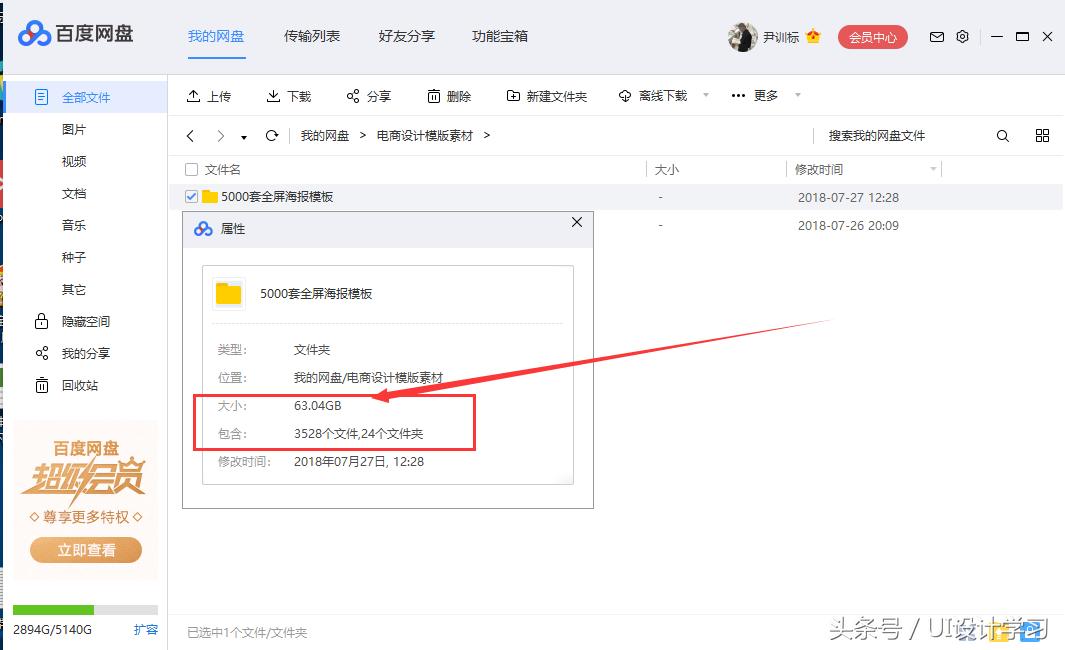Switch to grid view using the layout icon
The height and width of the screenshot is (650, 1065).
coord(1042,135)
